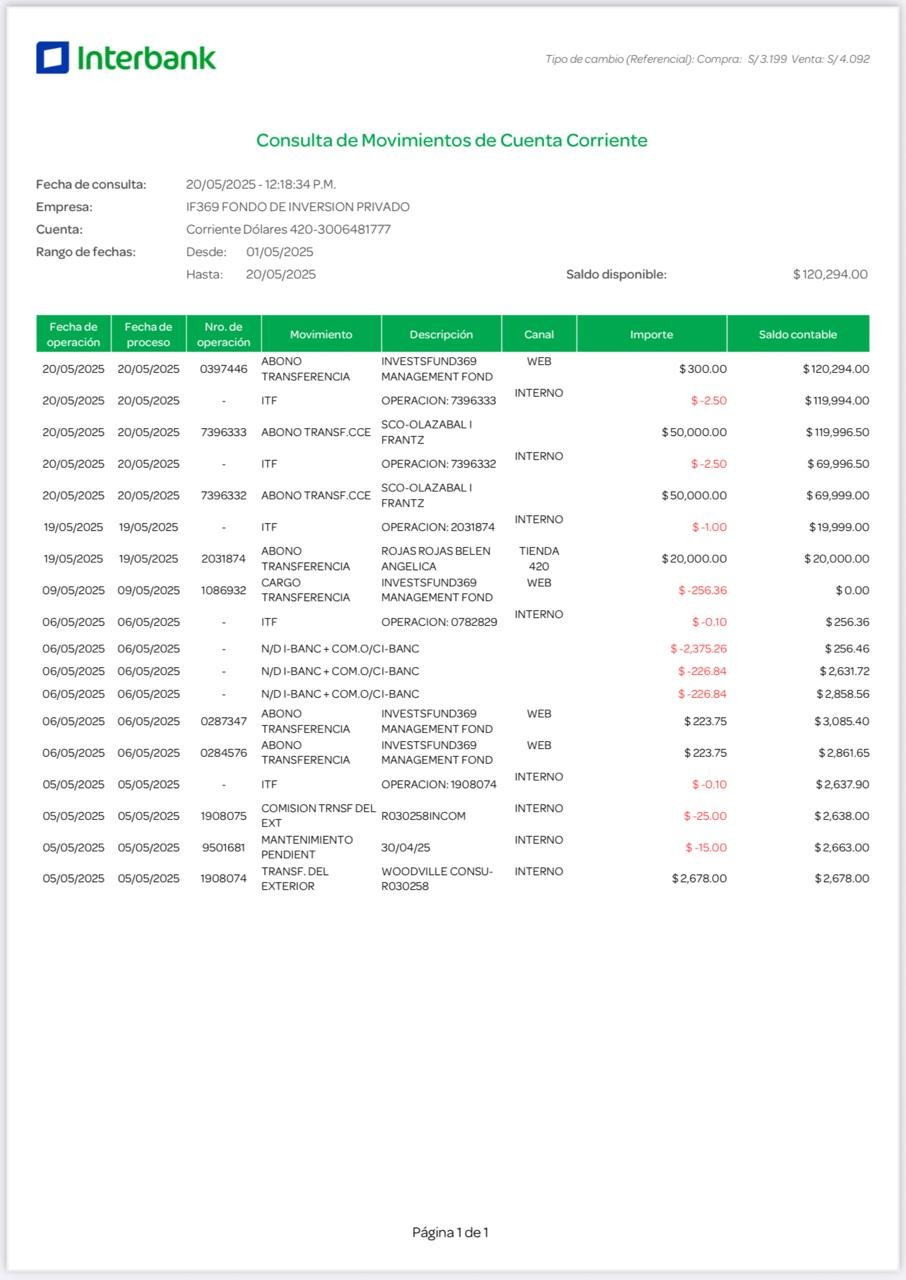
Task: Click the WOODVILLE CONSU-R030258 description
Action: [x=436, y=878]
